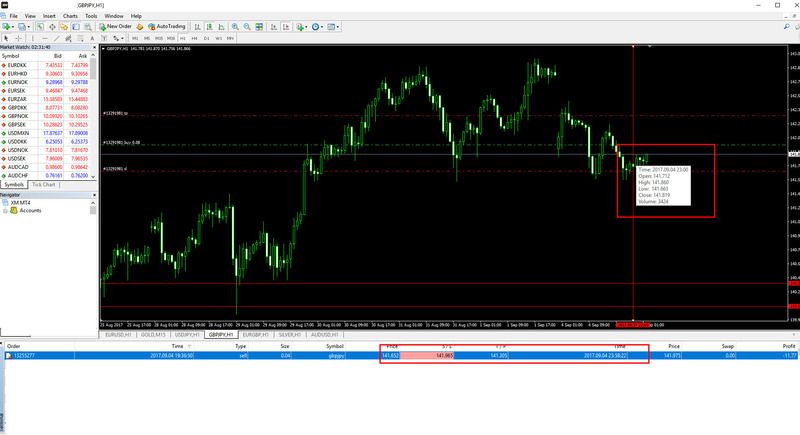This screenshot has width=800, height=435.
Task: Click the Zoom In magnifier icon
Action: coord(235,27)
